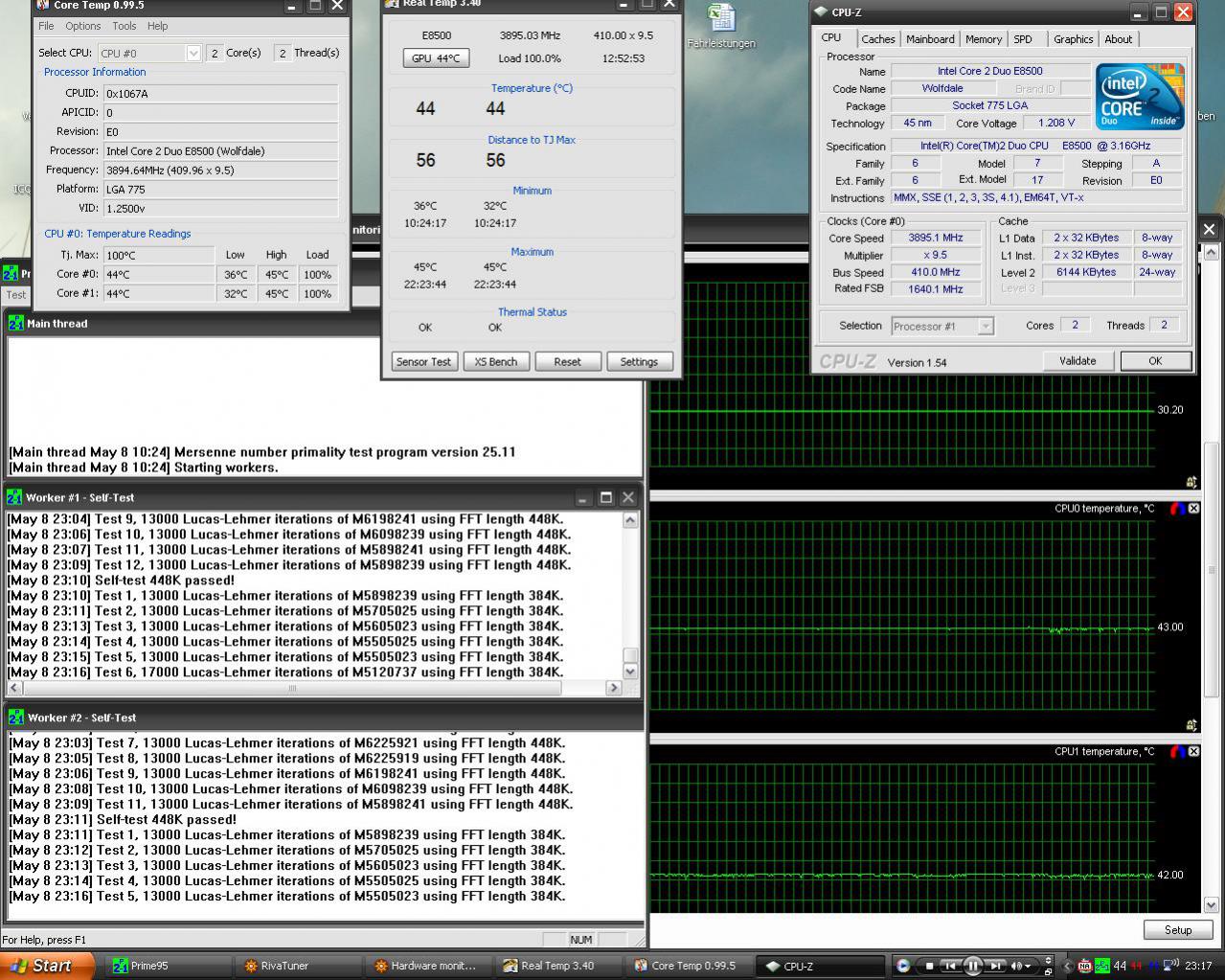Screen dimensions: 1225x980
Task: Open the File menu in Core Temp
Action: click(46, 26)
